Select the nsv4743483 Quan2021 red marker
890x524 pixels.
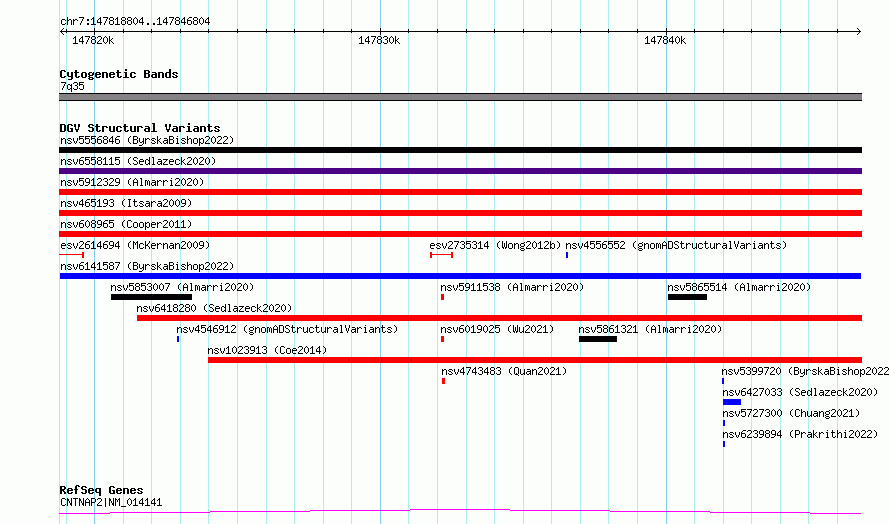[443, 382]
